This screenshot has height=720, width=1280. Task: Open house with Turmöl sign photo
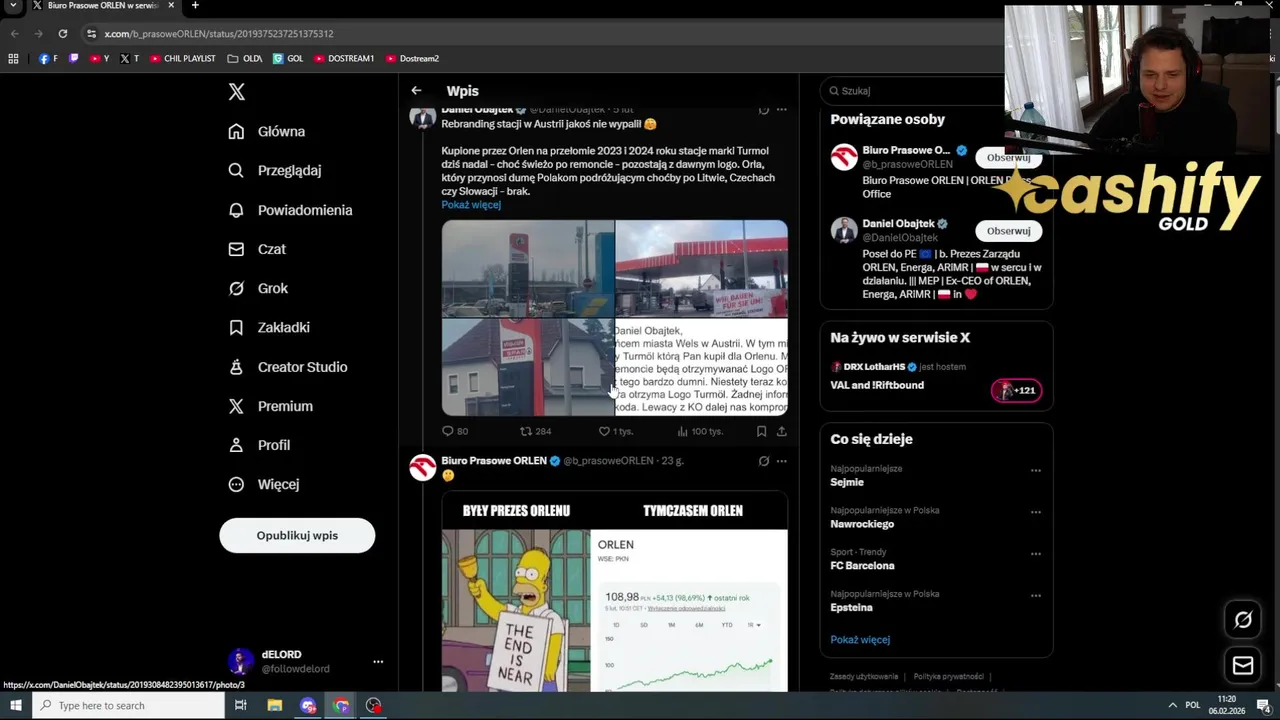(x=528, y=367)
